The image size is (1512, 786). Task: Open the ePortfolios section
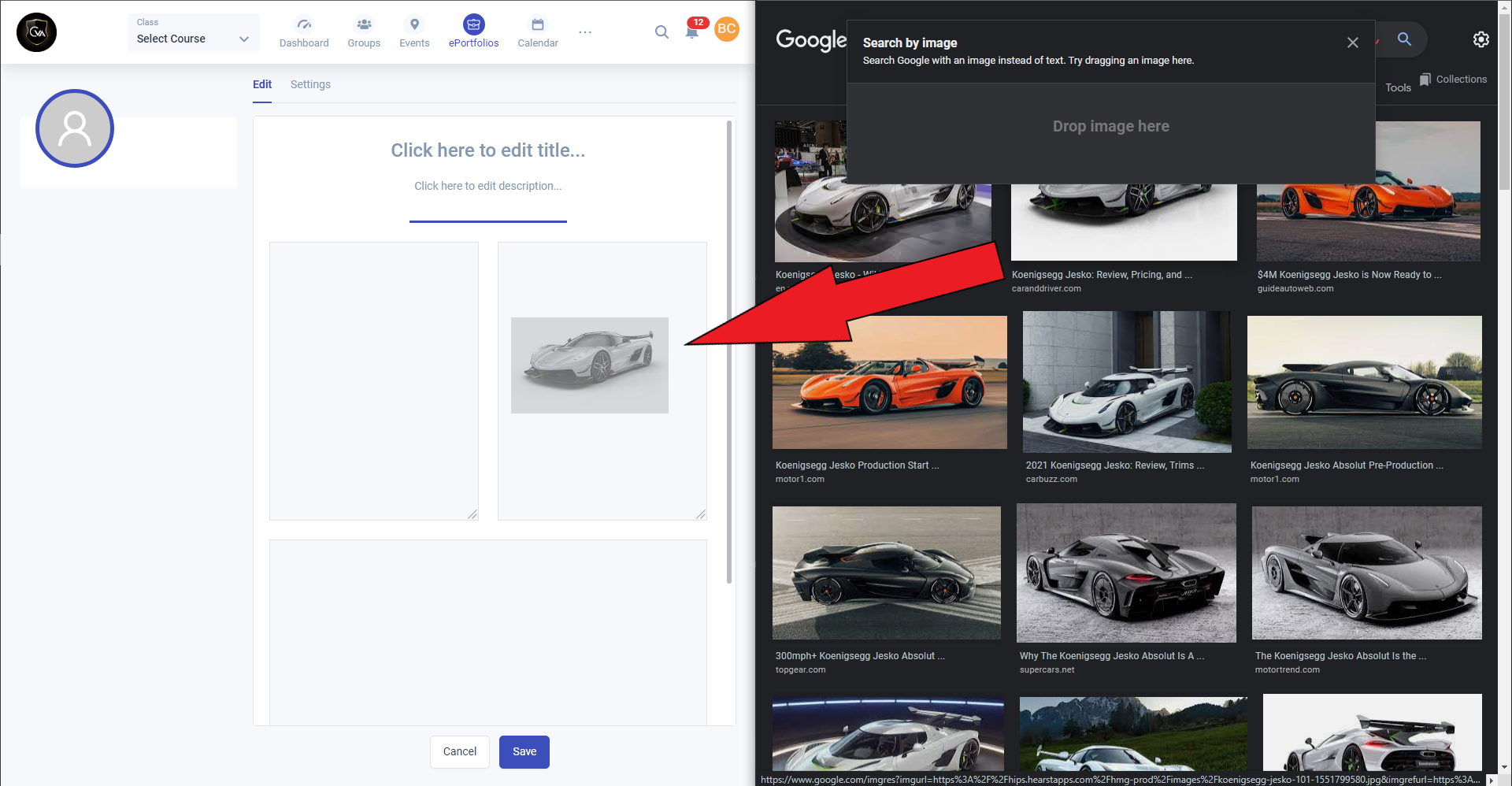(473, 32)
